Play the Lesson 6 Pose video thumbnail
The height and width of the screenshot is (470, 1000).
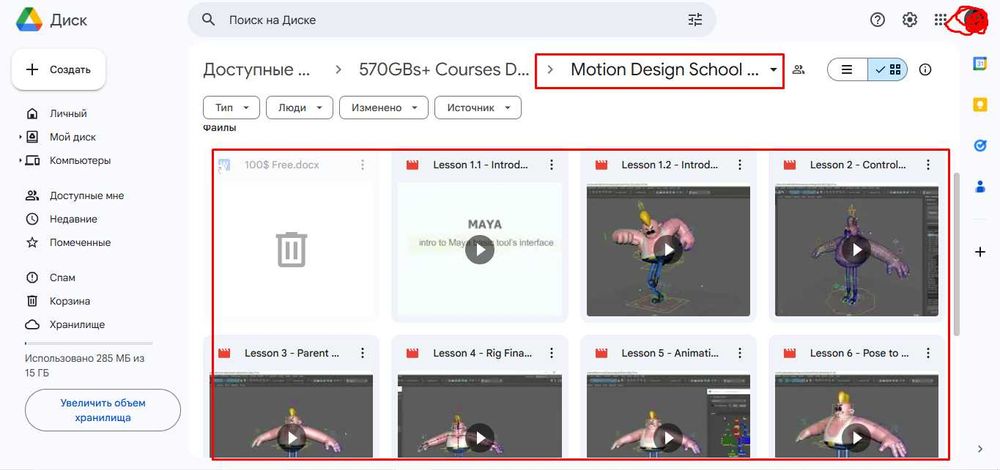click(857, 415)
